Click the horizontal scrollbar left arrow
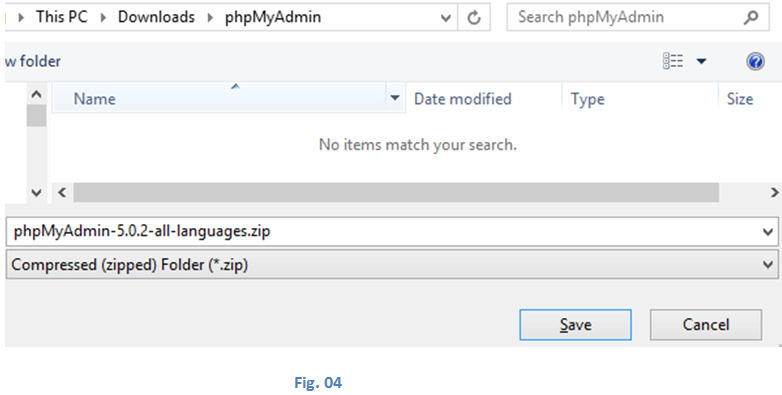The image size is (782, 395). point(62,193)
